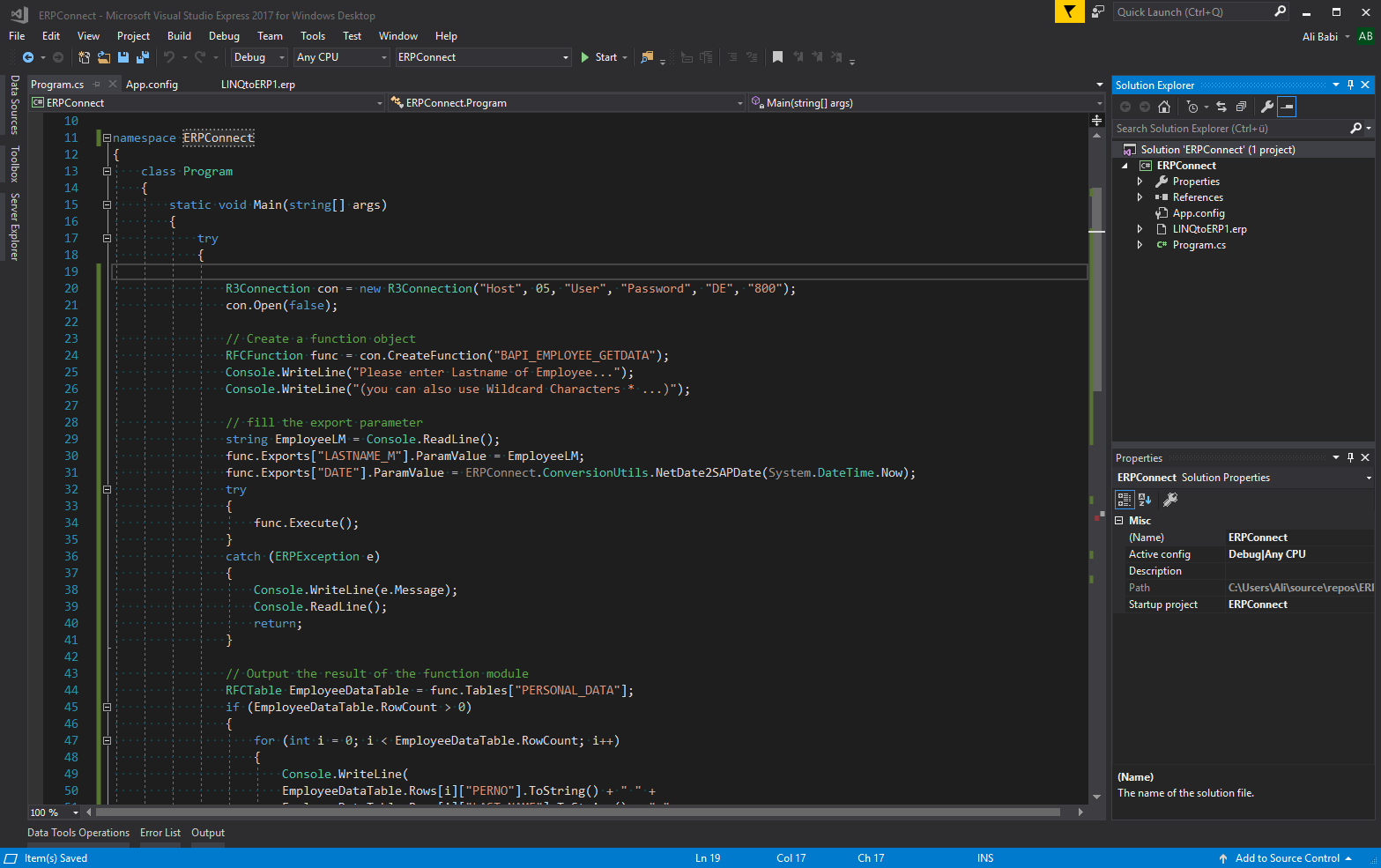Click the Solution Explorer Home icon

tap(1164, 107)
